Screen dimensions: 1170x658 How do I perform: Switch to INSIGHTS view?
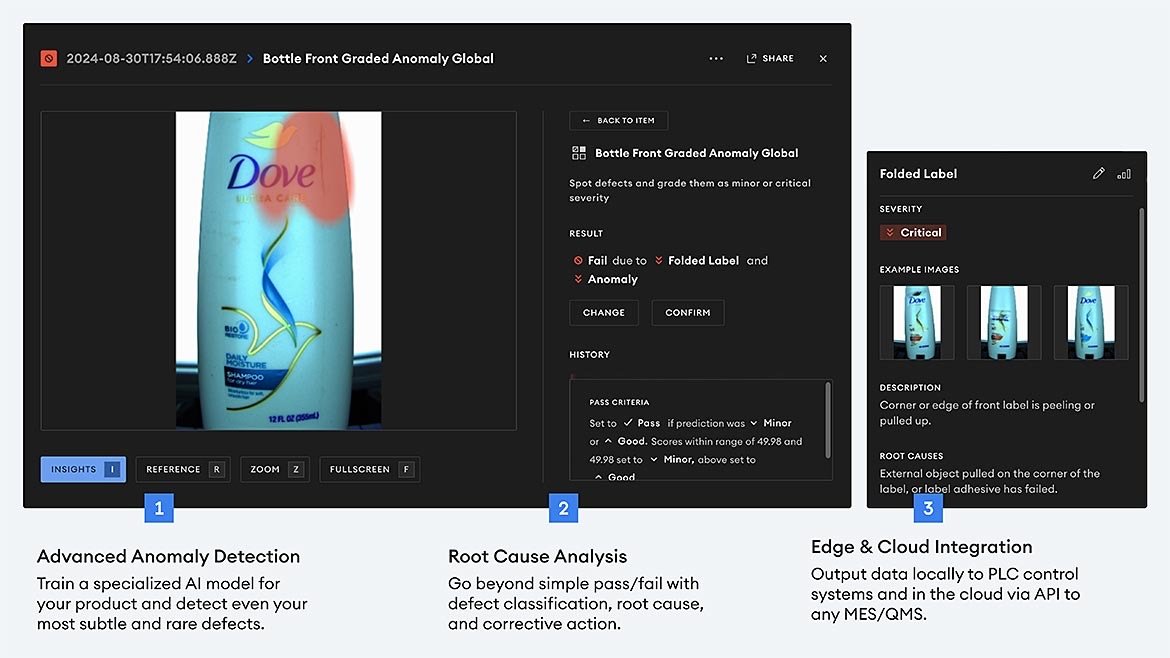[x=83, y=469]
